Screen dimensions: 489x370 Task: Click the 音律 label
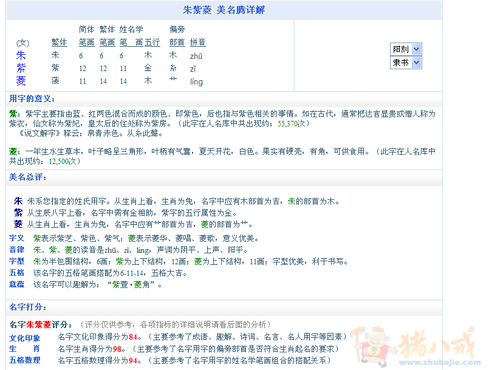(17, 250)
